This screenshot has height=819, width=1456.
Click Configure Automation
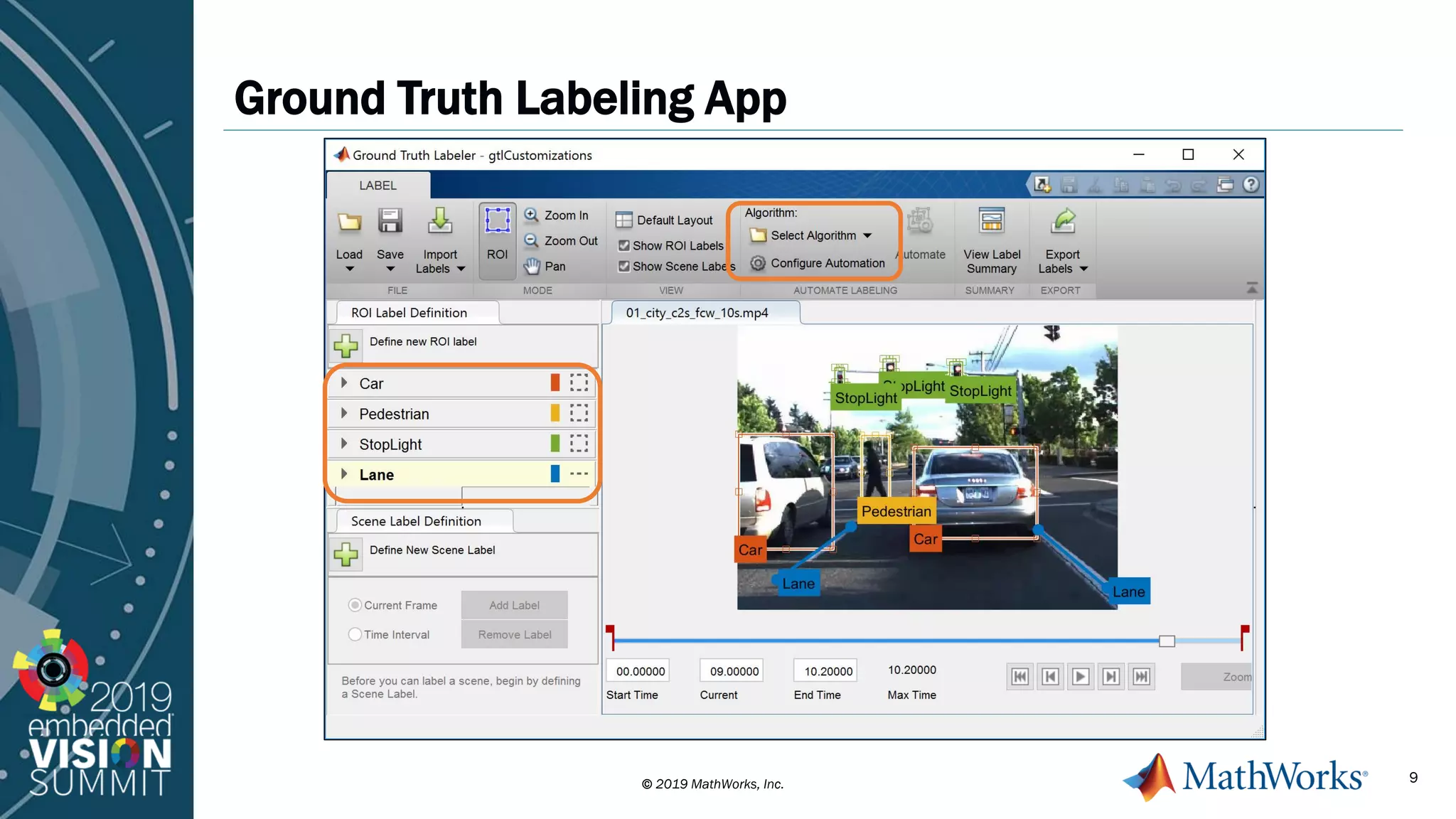tap(827, 263)
